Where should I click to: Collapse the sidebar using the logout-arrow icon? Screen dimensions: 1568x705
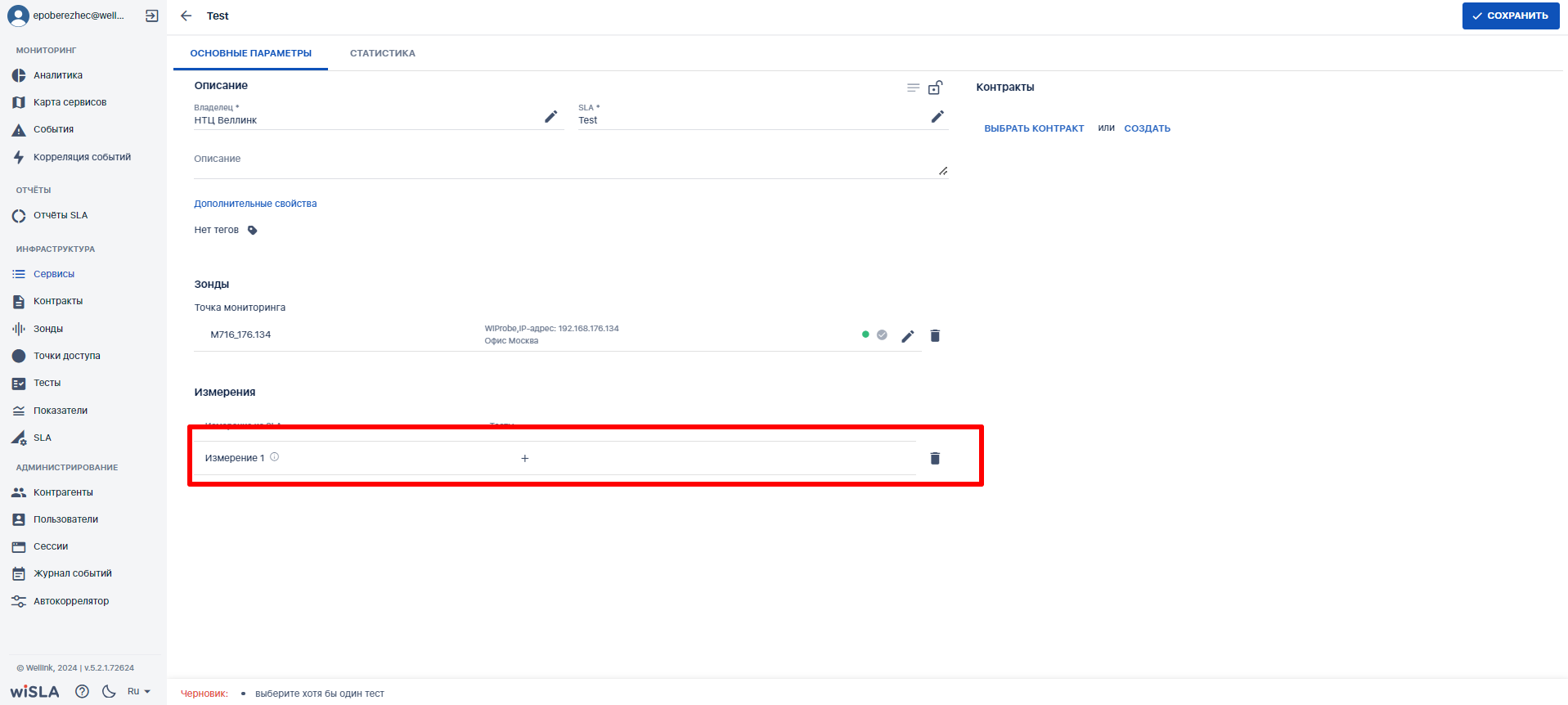click(x=152, y=16)
